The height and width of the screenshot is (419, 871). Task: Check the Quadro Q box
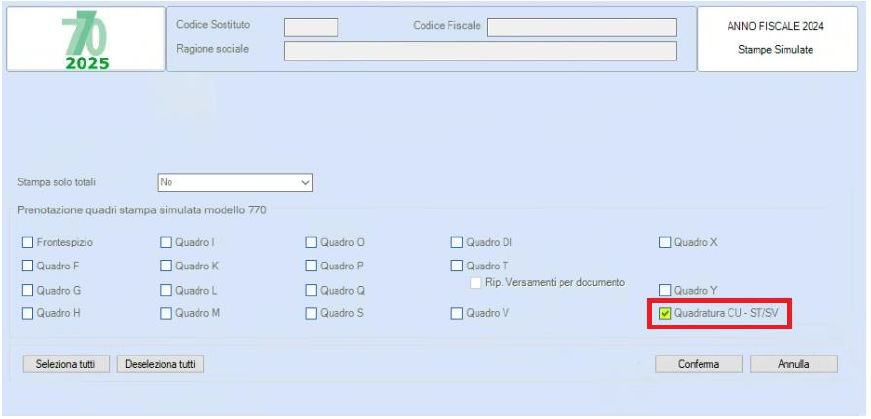311,290
